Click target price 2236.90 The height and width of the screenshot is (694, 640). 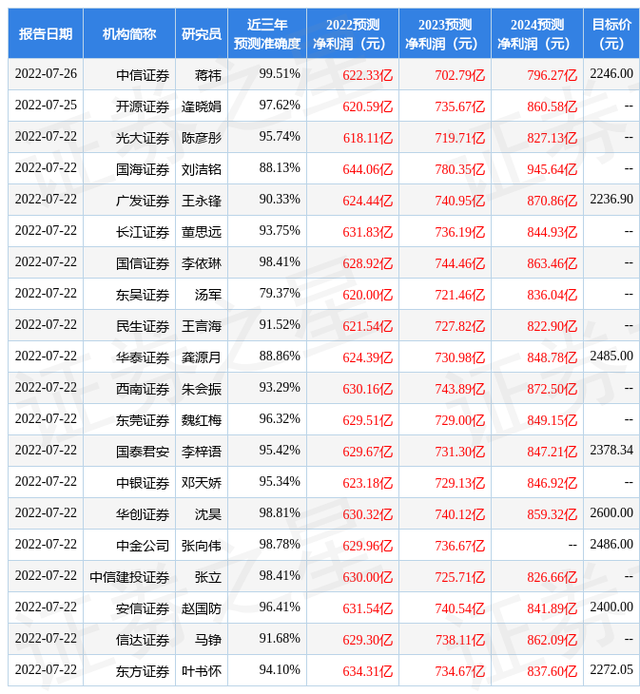point(611,199)
